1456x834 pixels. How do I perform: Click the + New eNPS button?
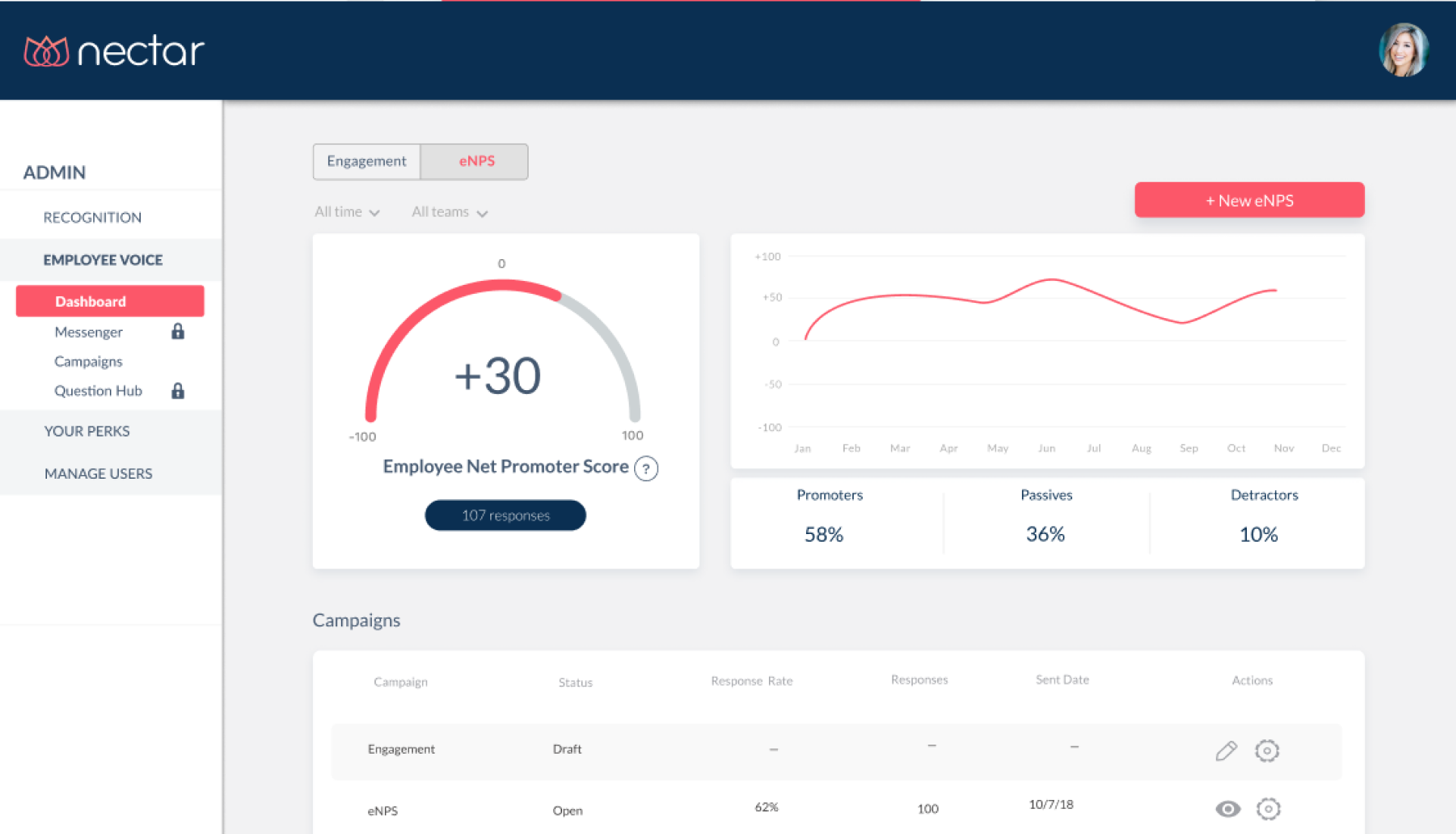click(1249, 201)
